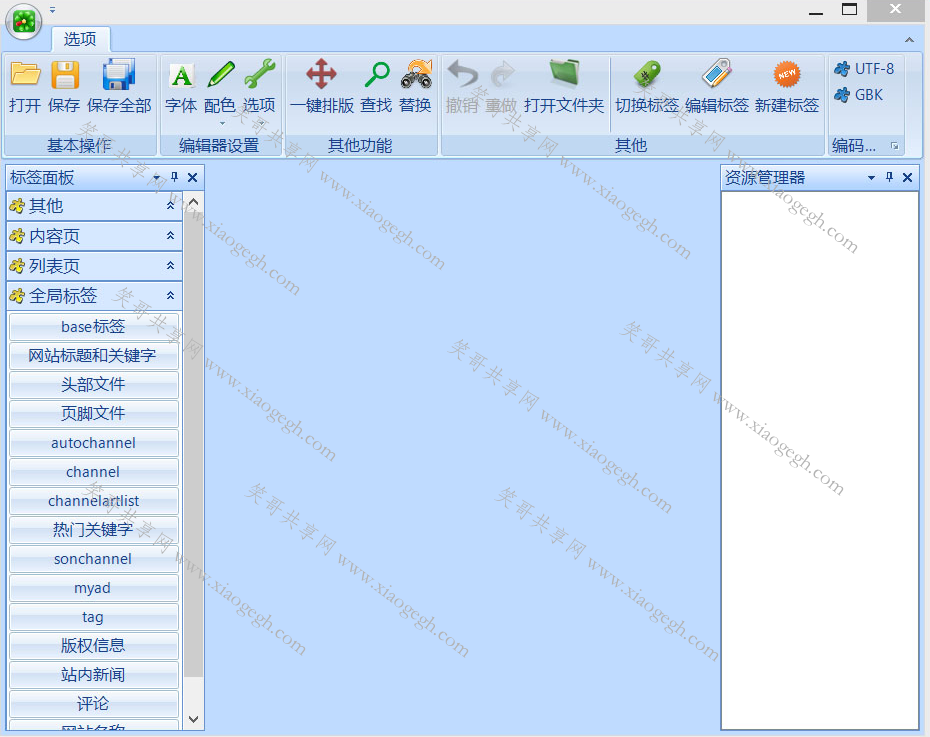Expand the 列表页 tag category
The image size is (930, 737).
pos(94,266)
